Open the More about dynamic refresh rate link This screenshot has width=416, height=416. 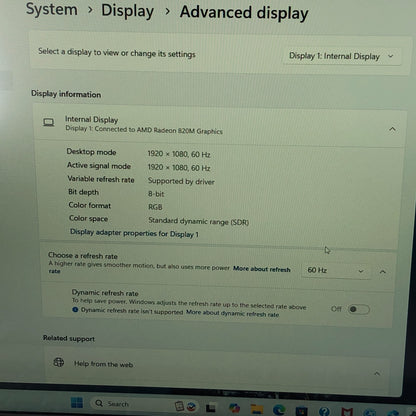233,313
